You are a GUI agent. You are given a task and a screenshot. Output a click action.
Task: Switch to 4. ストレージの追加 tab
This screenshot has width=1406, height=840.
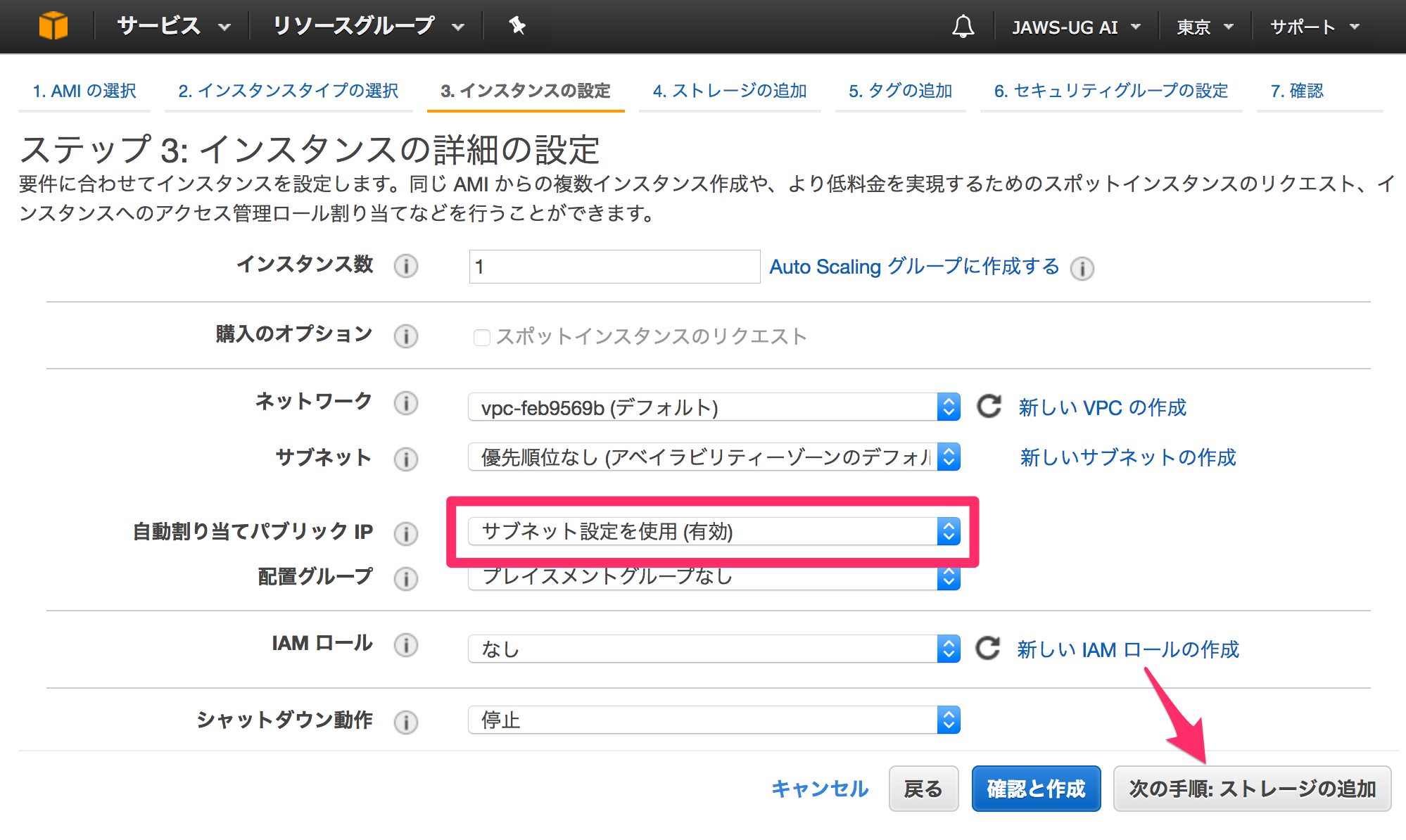point(729,91)
